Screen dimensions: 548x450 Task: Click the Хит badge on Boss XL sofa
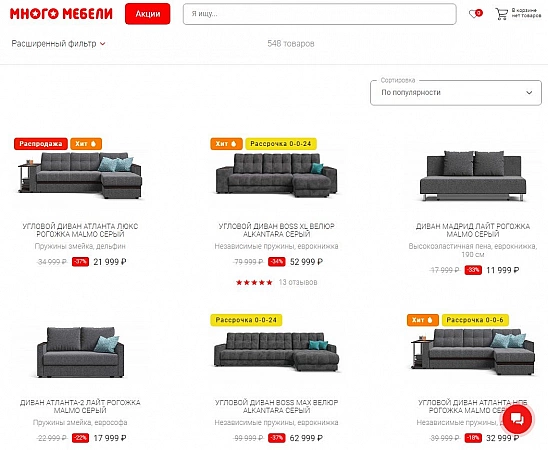pos(226,144)
